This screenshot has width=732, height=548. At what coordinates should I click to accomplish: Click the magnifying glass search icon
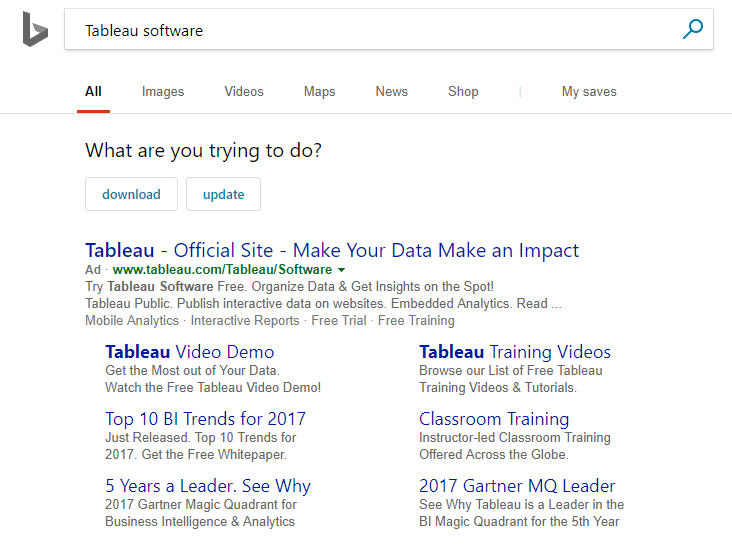[x=692, y=30]
